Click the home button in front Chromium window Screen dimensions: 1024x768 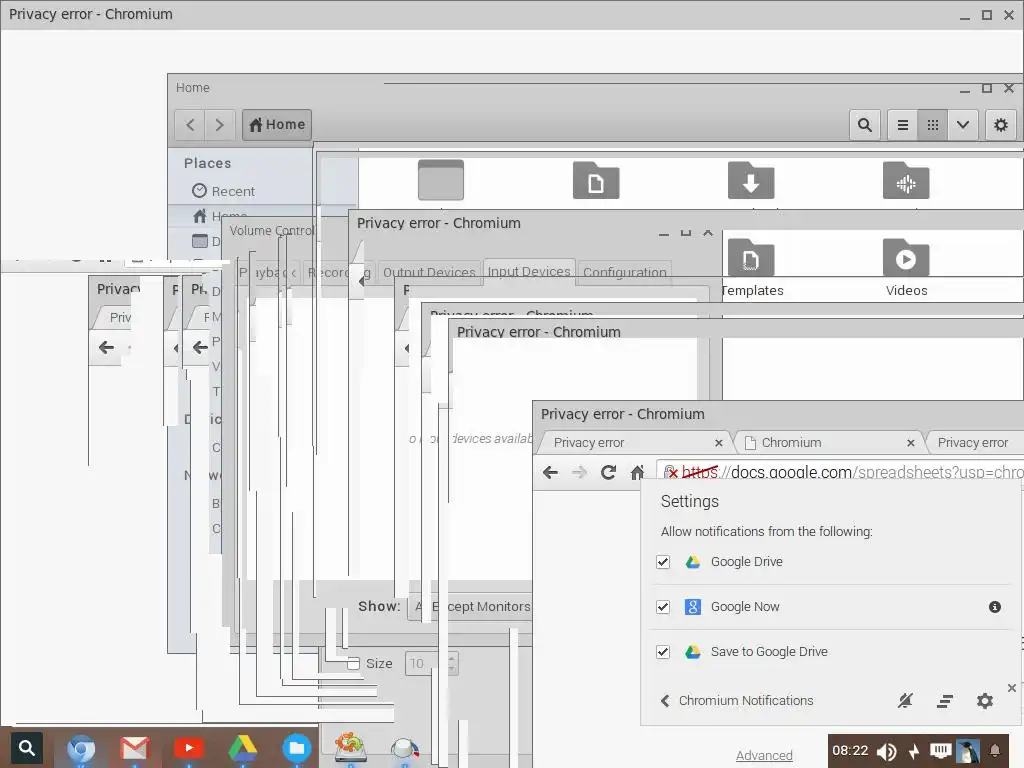[x=637, y=472]
